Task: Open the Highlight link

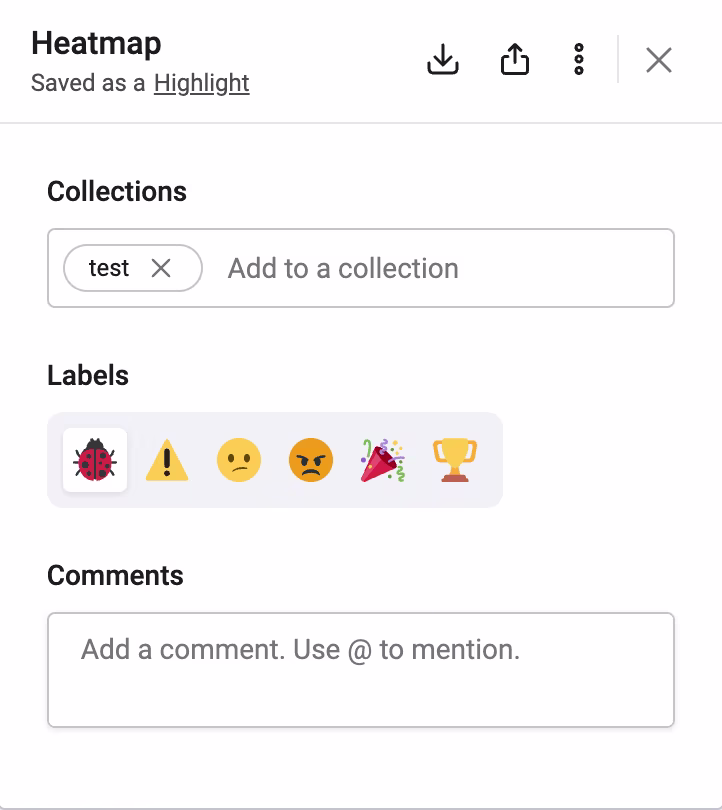Action: [201, 83]
